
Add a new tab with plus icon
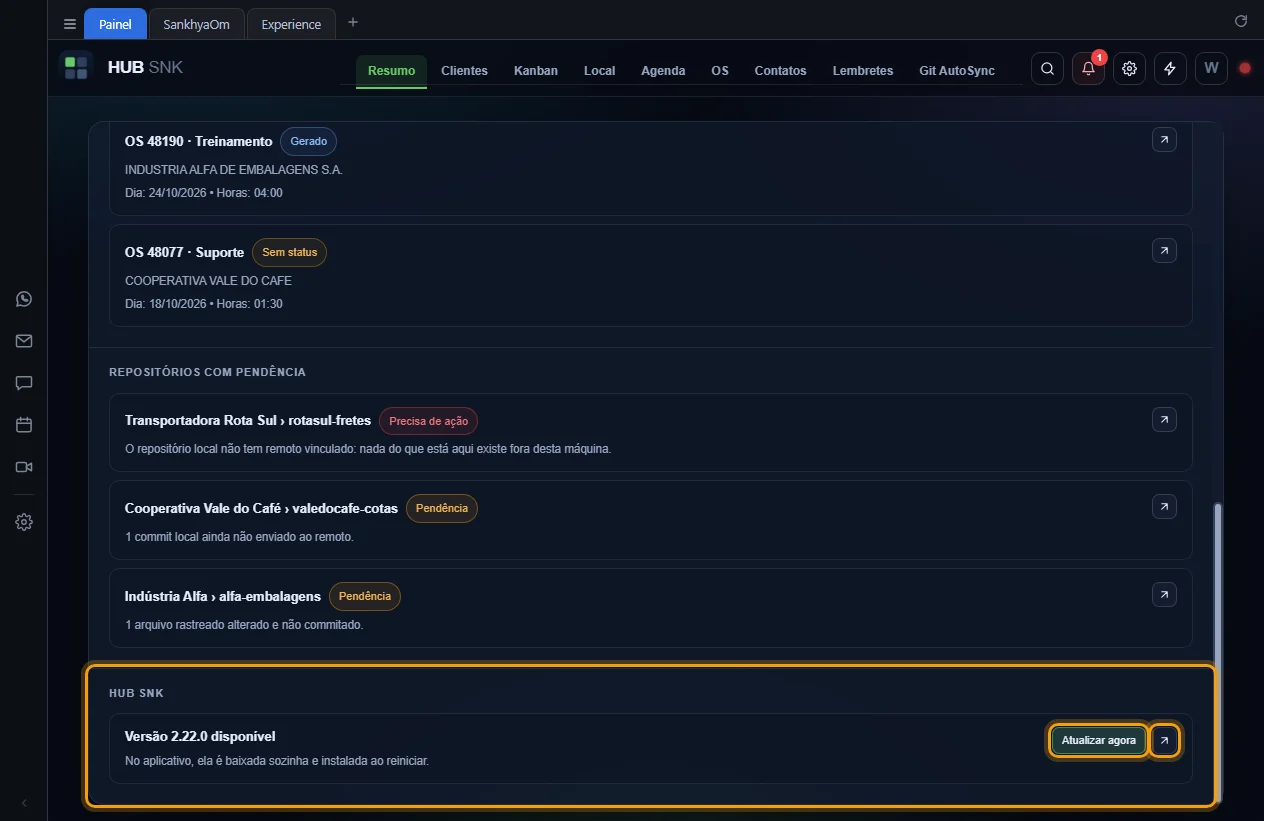pyautogui.click(x=352, y=23)
